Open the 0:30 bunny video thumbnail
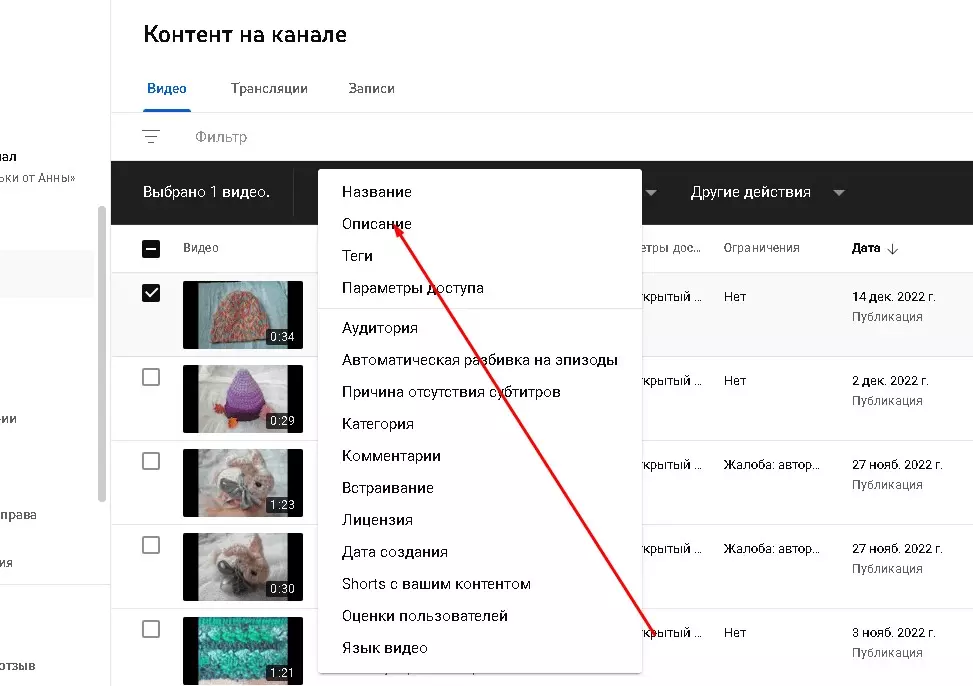 coord(243,567)
